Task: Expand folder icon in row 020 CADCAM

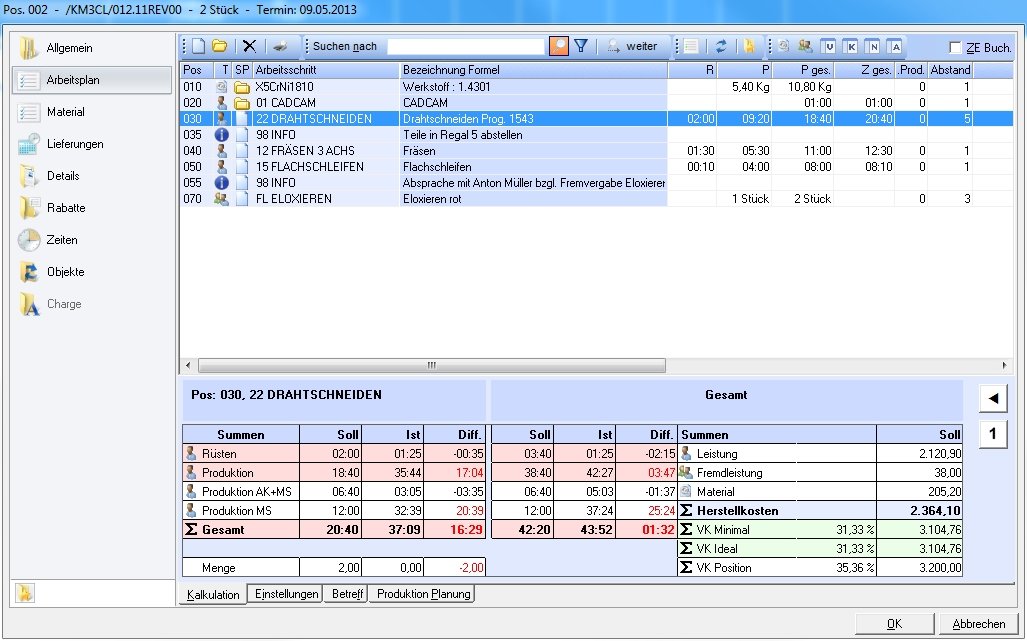Action: [241, 103]
